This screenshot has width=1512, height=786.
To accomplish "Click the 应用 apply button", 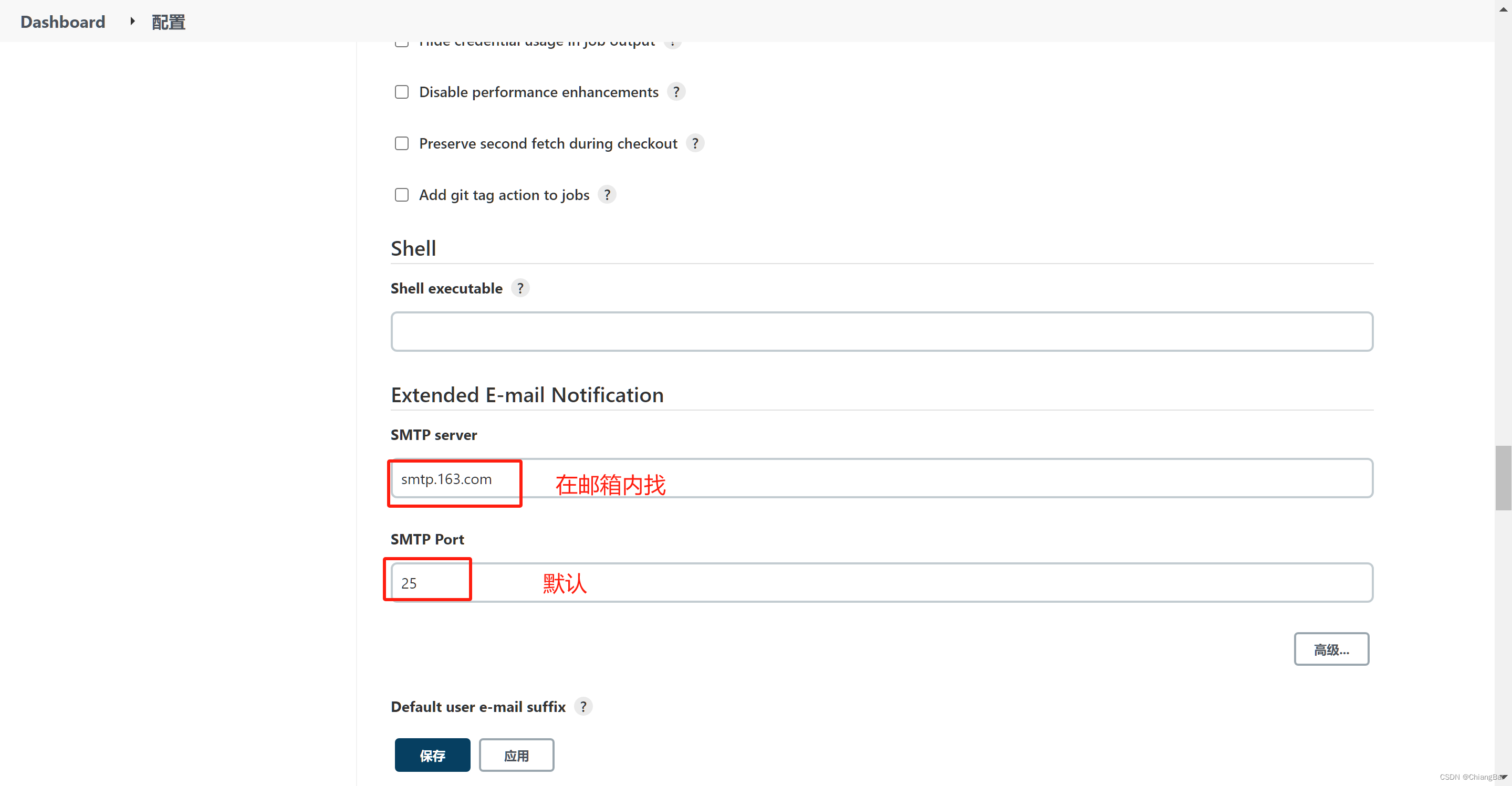I will pos(517,755).
